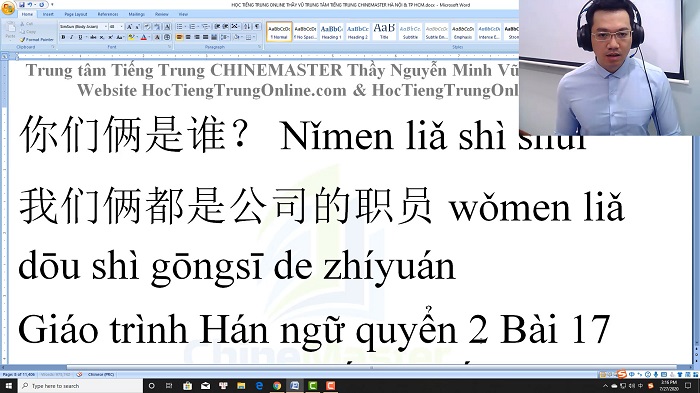Click Justify alignment icon
Screen dimensions: 700x393
coord(205,38)
